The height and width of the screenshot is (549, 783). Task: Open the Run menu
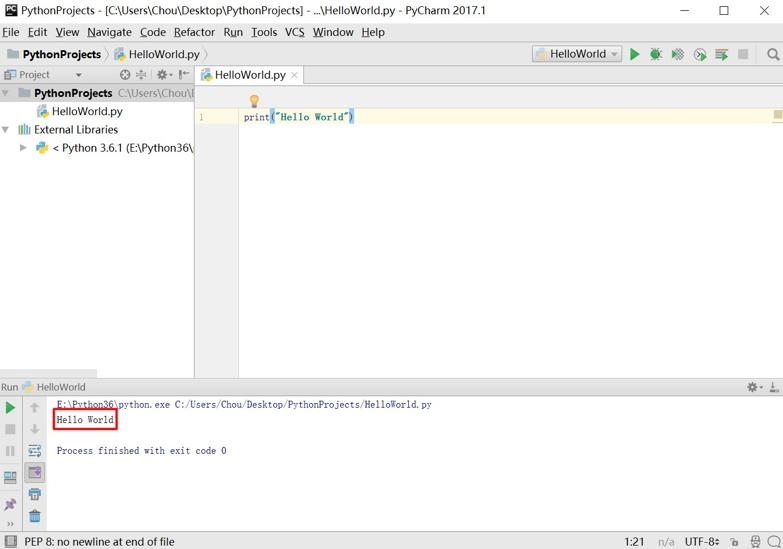[x=233, y=32]
